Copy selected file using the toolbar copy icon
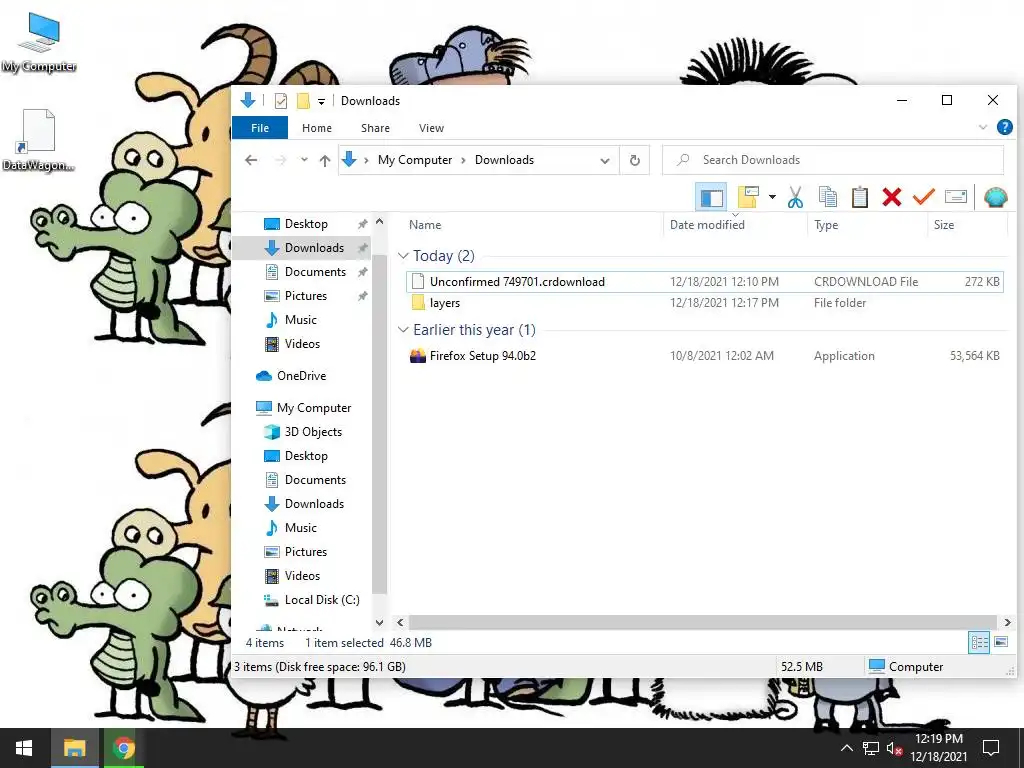 827,197
